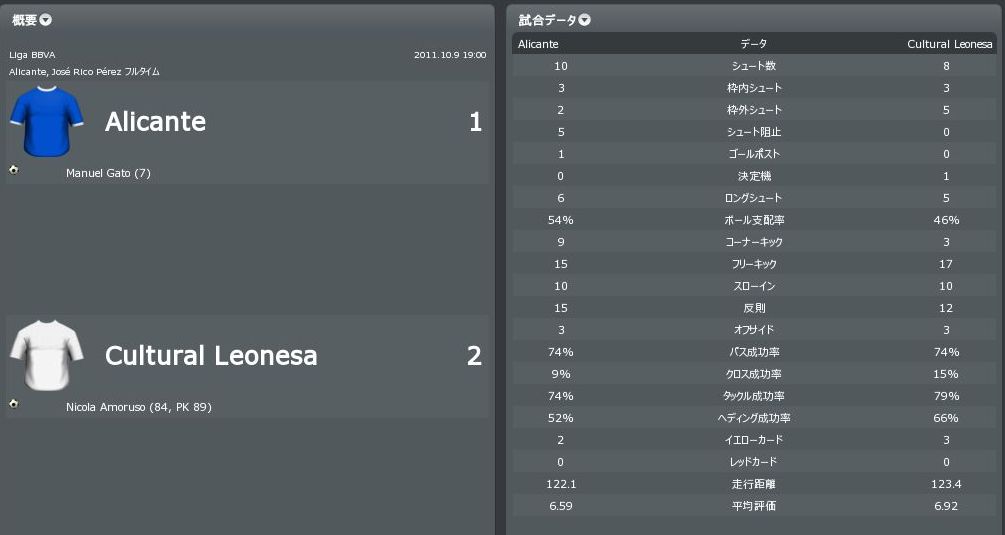
Task: Open the Cultural Leonesa team name link
Action: click(x=211, y=356)
